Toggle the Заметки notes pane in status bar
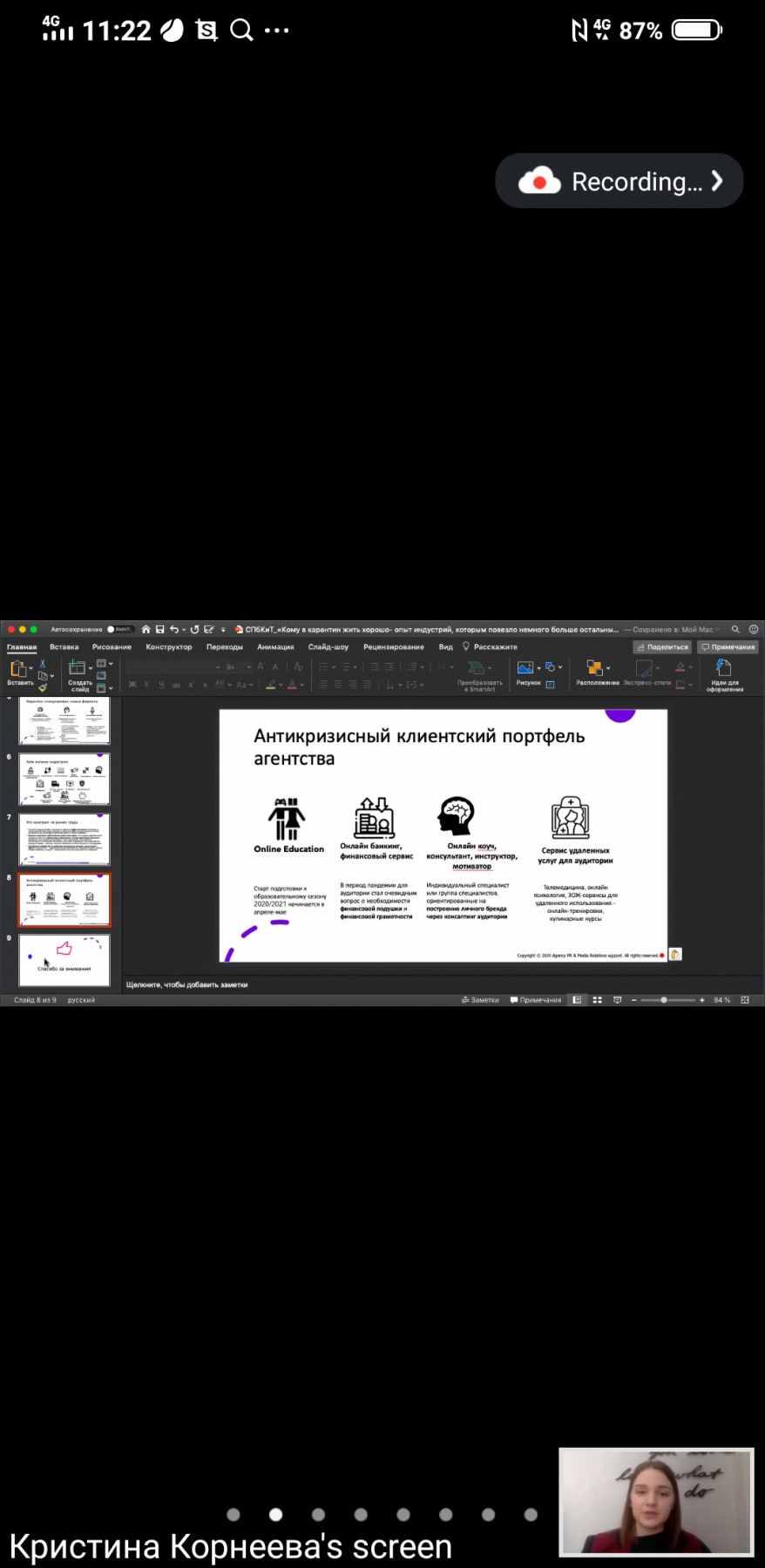Image resolution: width=765 pixels, height=1568 pixels. pos(480,1000)
